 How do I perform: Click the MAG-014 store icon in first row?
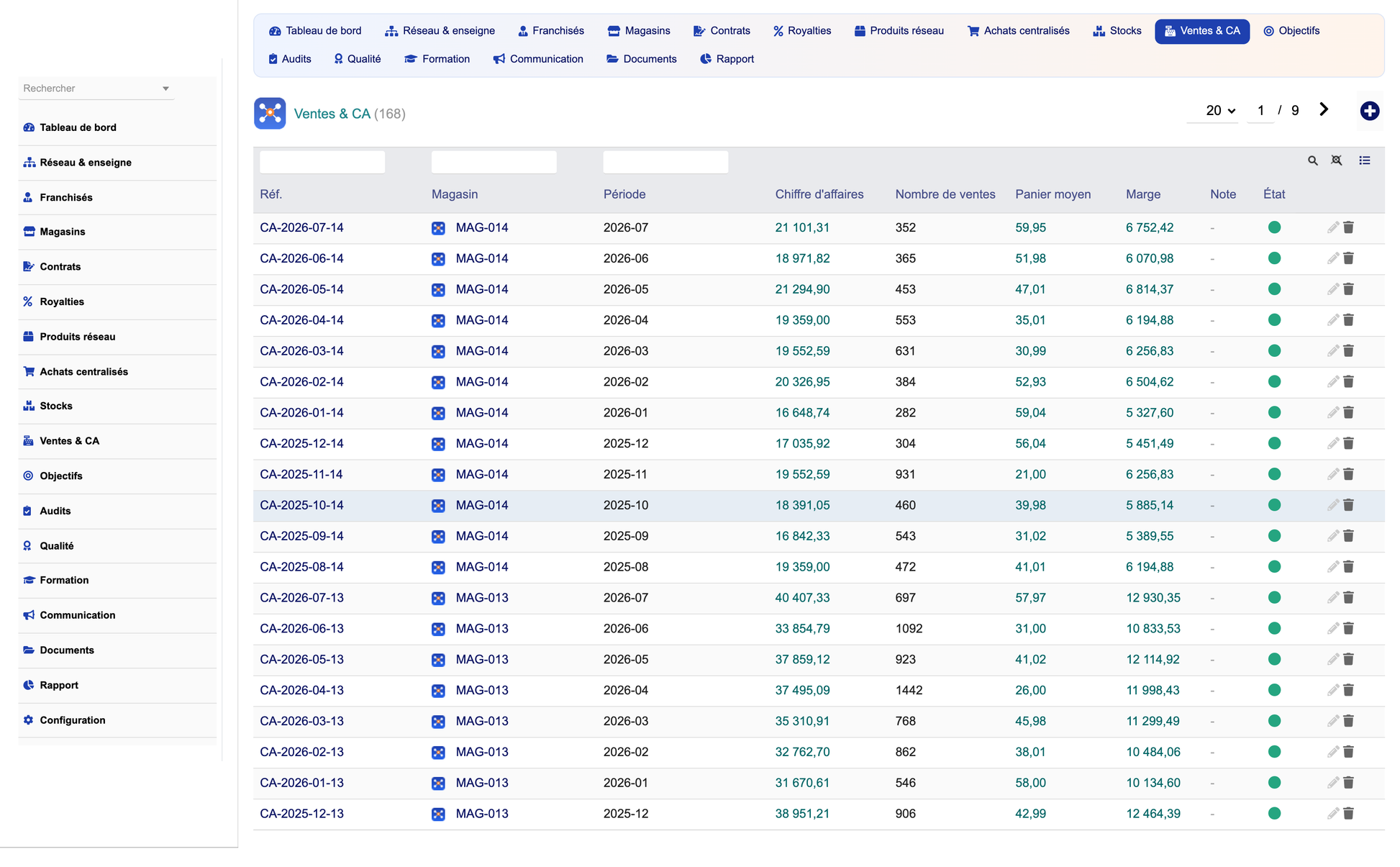pos(438,228)
